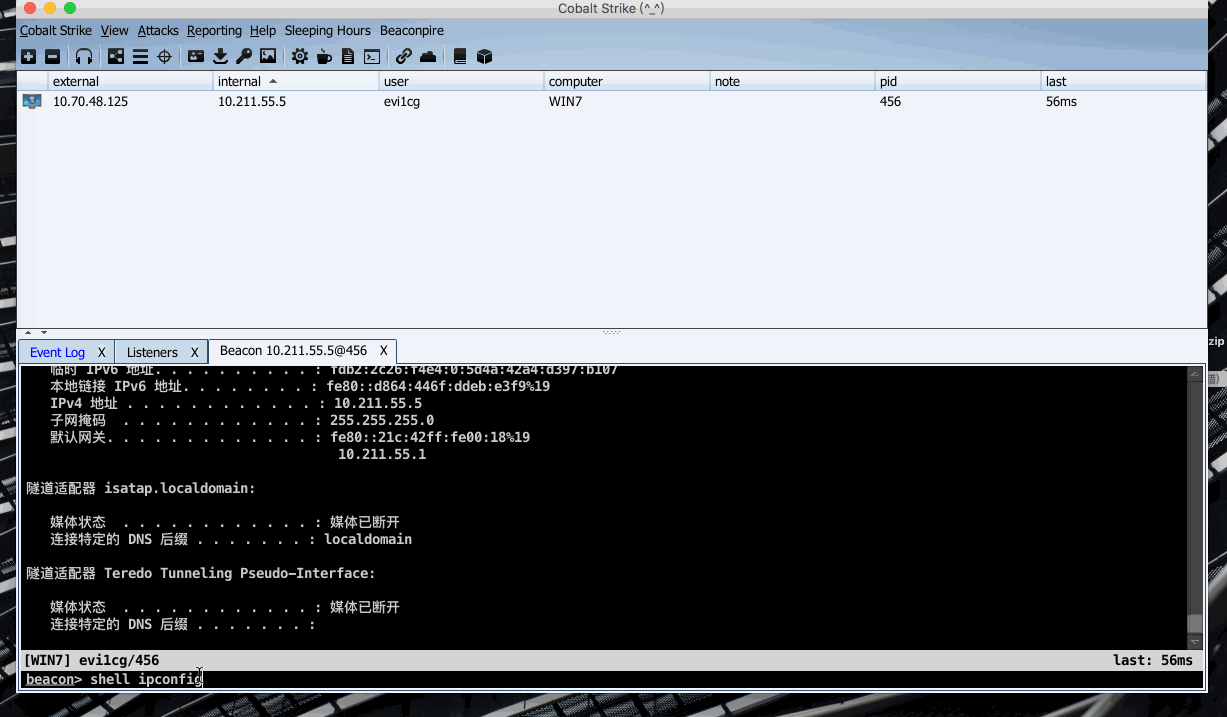Open the Help menu

(263, 31)
